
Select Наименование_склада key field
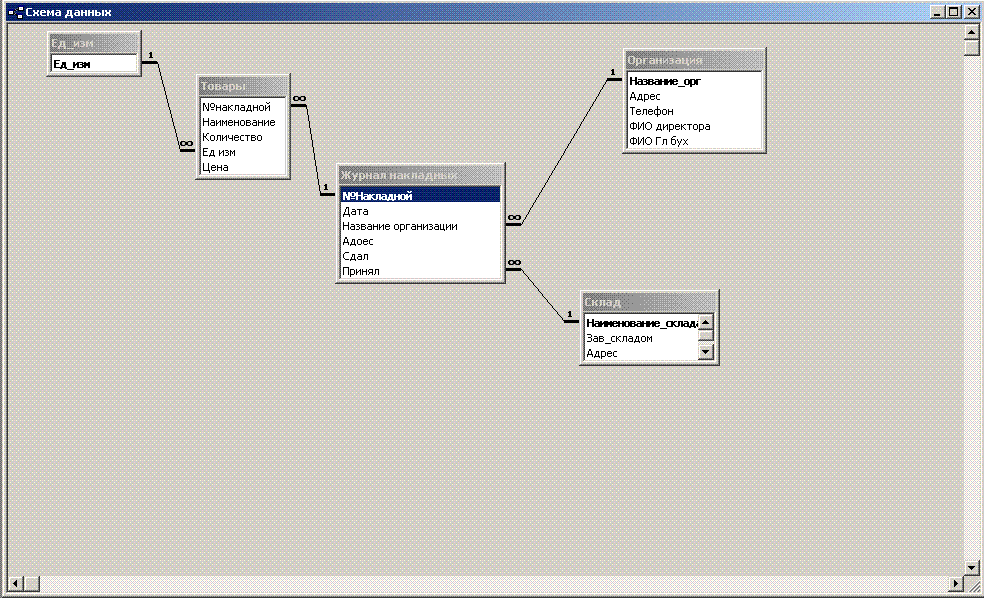tap(641, 323)
